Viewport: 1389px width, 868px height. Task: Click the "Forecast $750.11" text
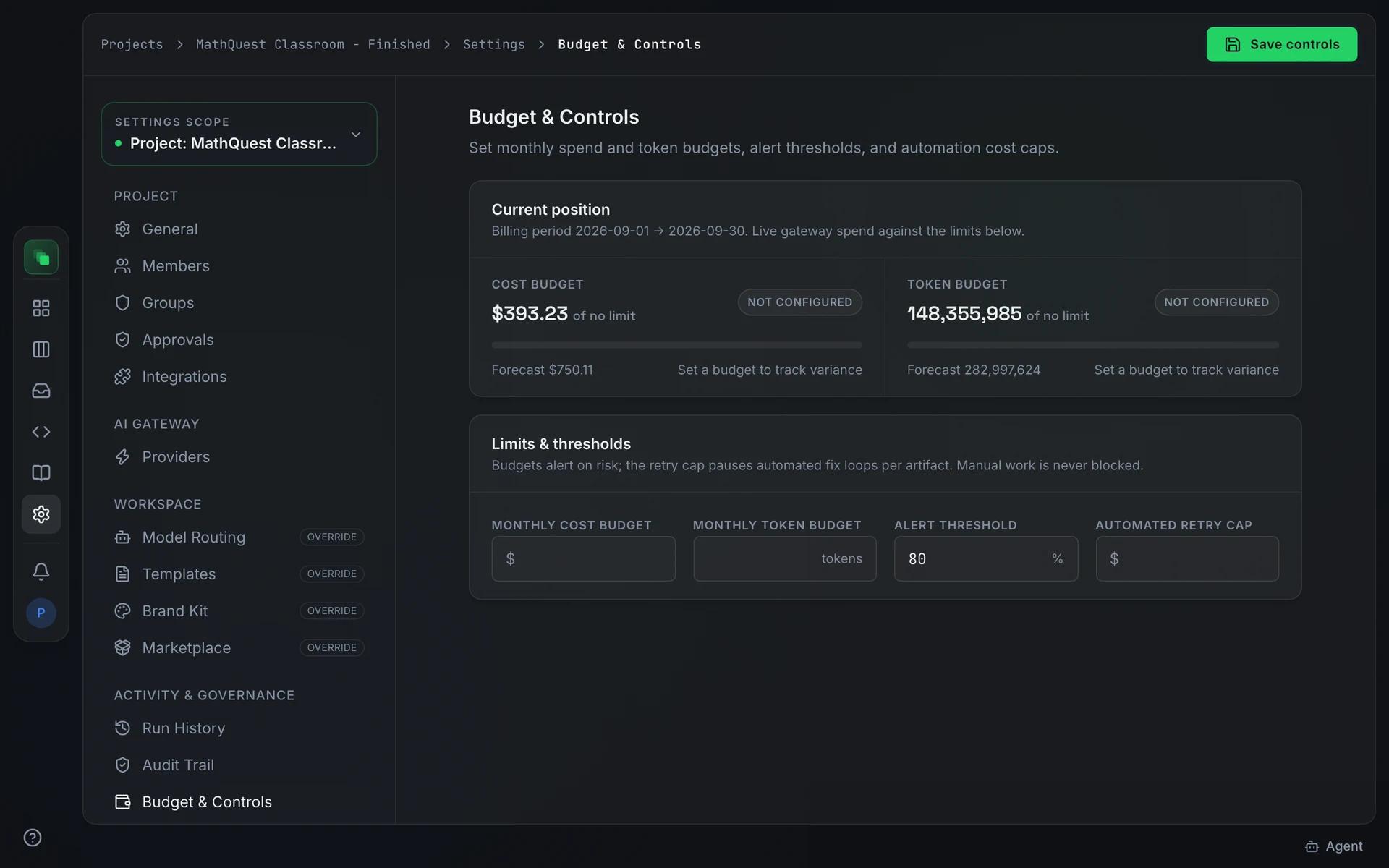click(x=542, y=370)
